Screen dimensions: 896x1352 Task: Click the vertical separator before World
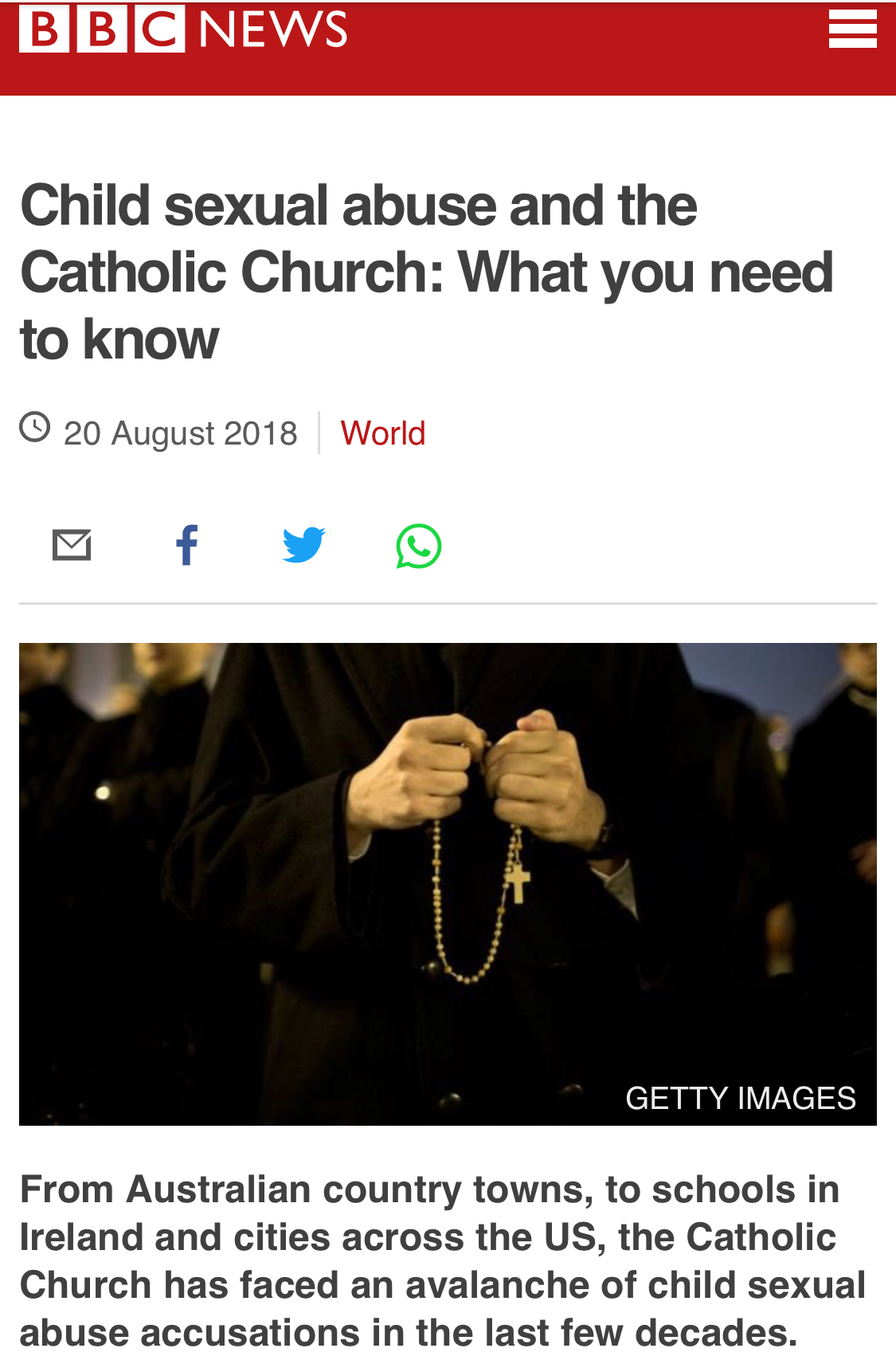319,433
